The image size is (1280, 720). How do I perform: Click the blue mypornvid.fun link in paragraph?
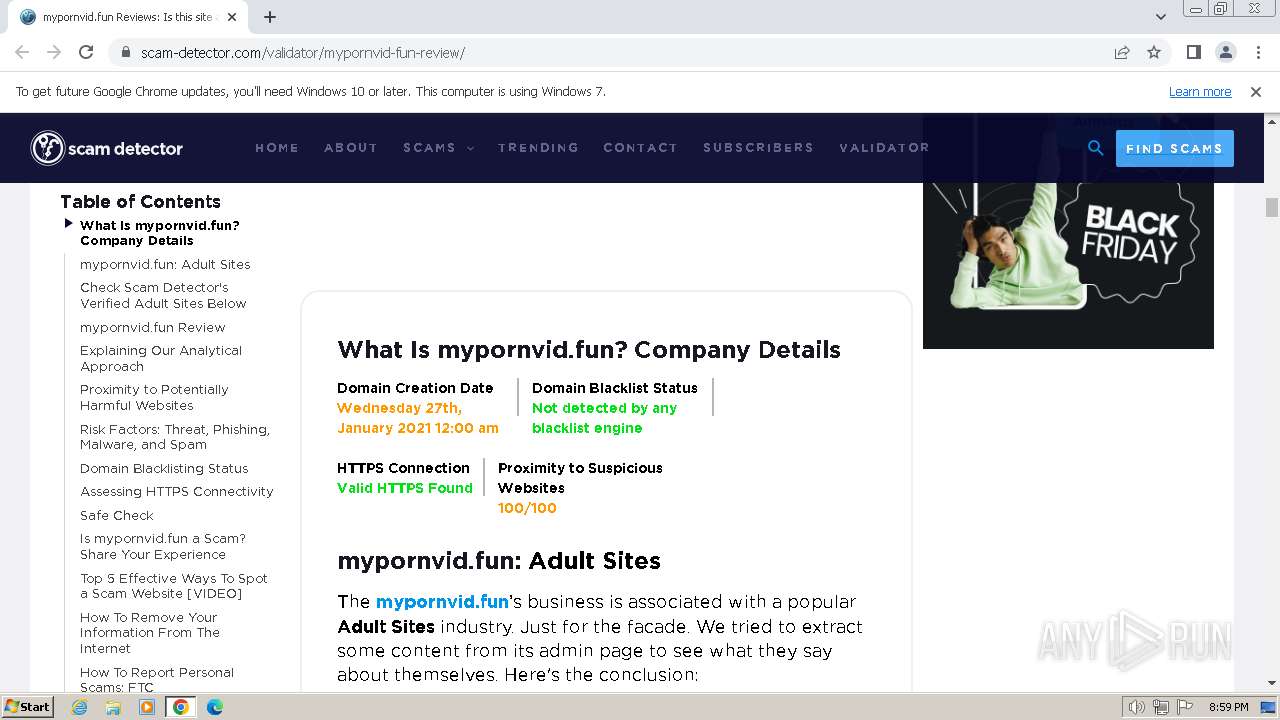(442, 602)
